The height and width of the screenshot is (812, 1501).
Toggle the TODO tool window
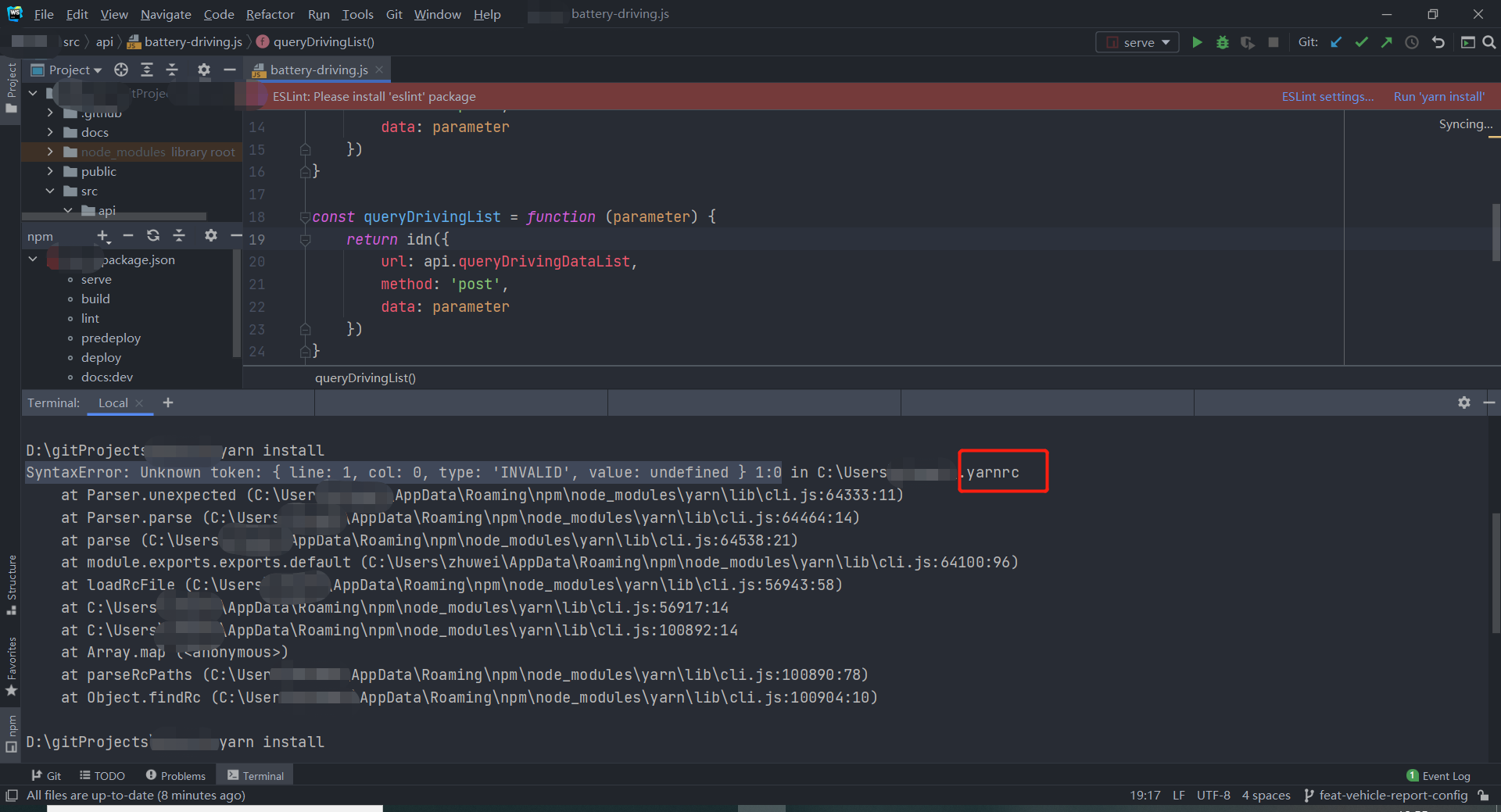(102, 775)
